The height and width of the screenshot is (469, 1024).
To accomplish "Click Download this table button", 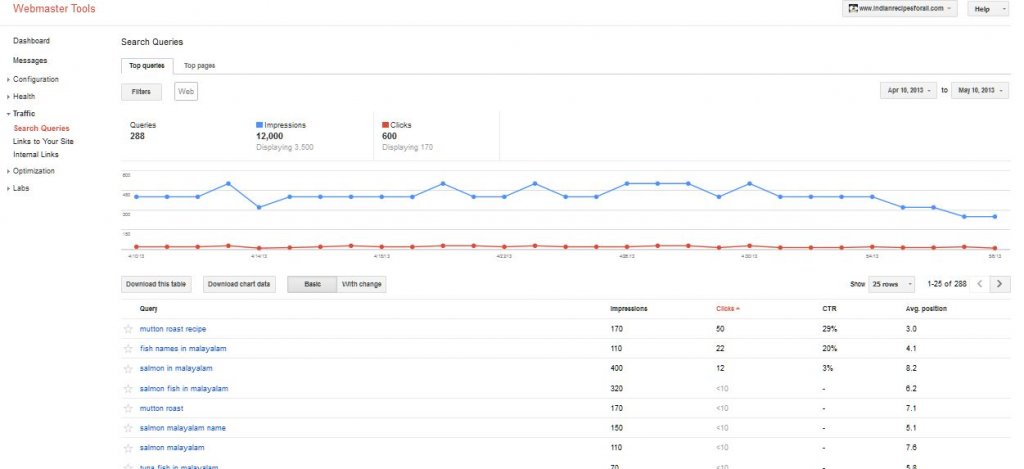I will [x=156, y=284].
